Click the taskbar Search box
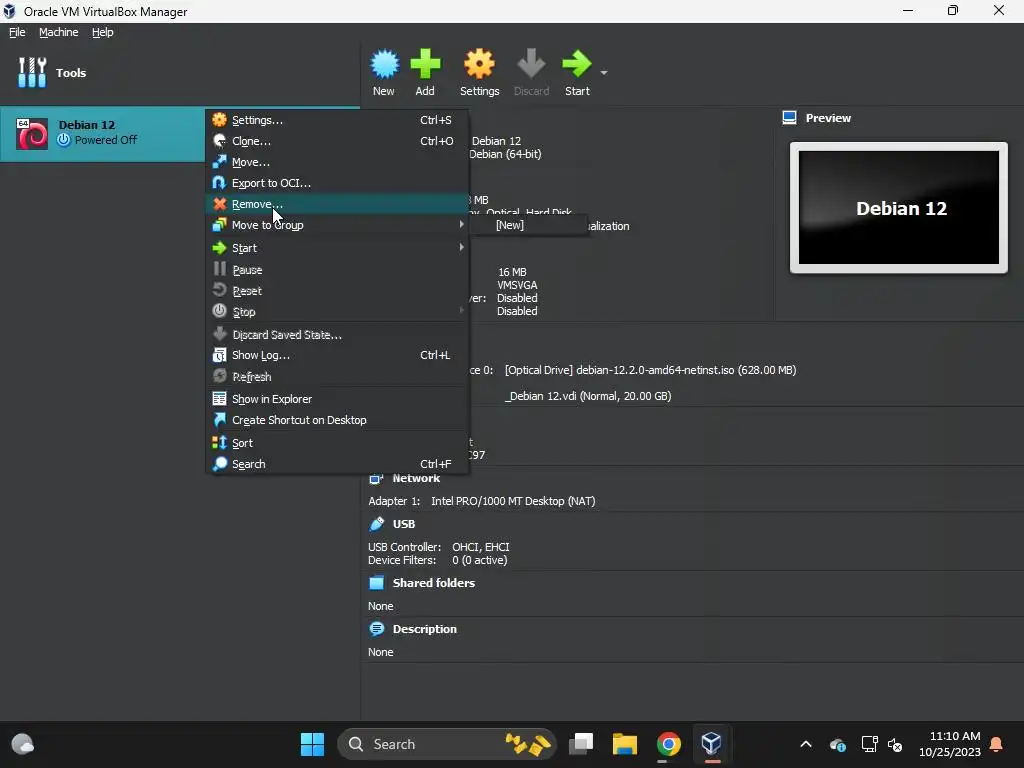The image size is (1024, 768). pos(447,744)
